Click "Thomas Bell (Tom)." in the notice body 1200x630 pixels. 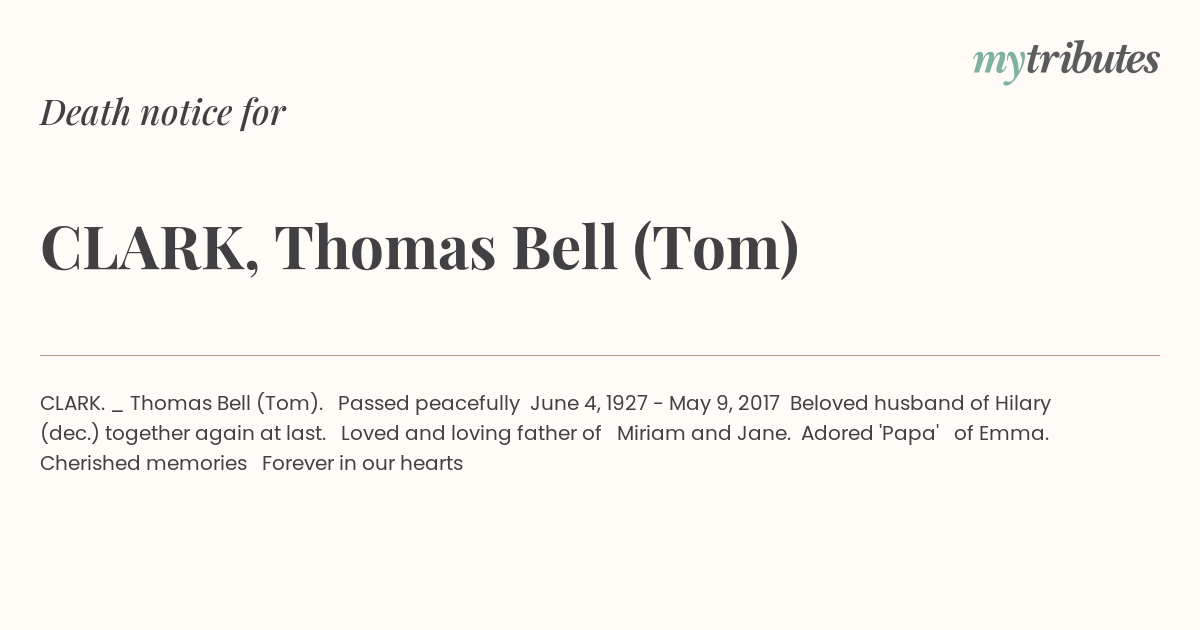click(x=226, y=404)
